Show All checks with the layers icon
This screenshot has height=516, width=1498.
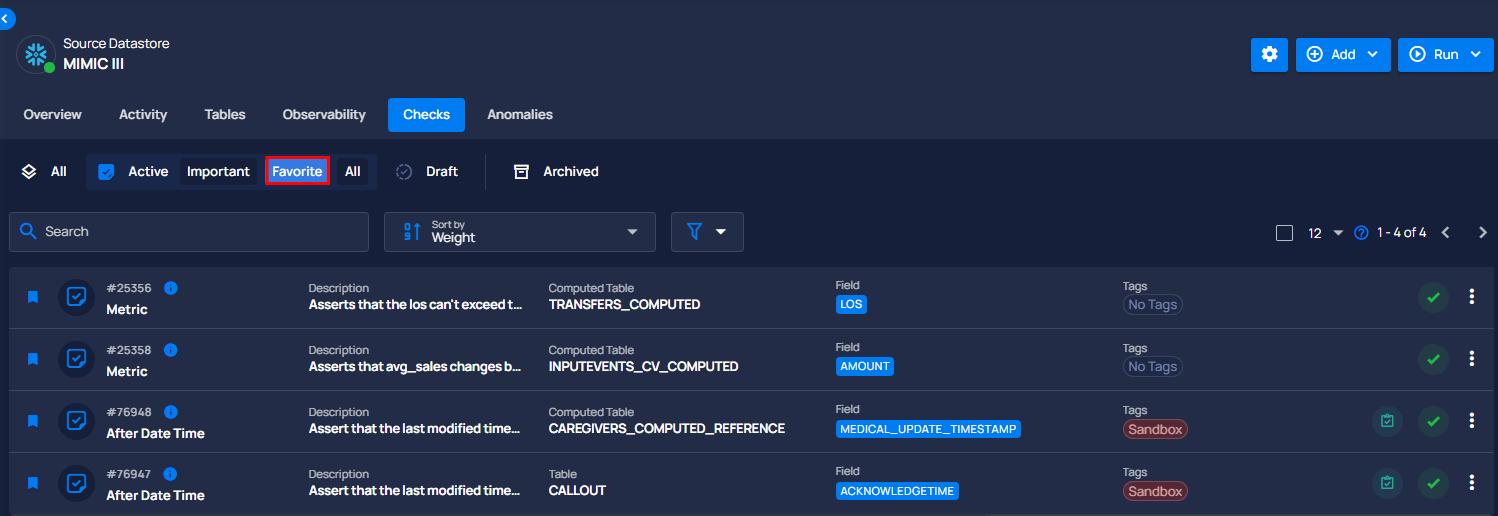44,172
